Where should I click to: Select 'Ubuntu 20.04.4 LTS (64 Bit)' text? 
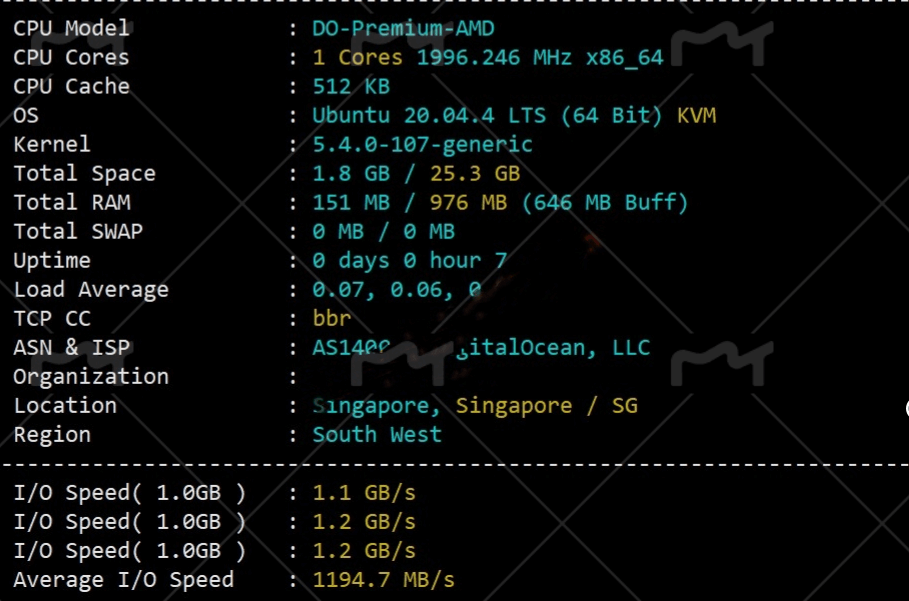tap(487, 115)
